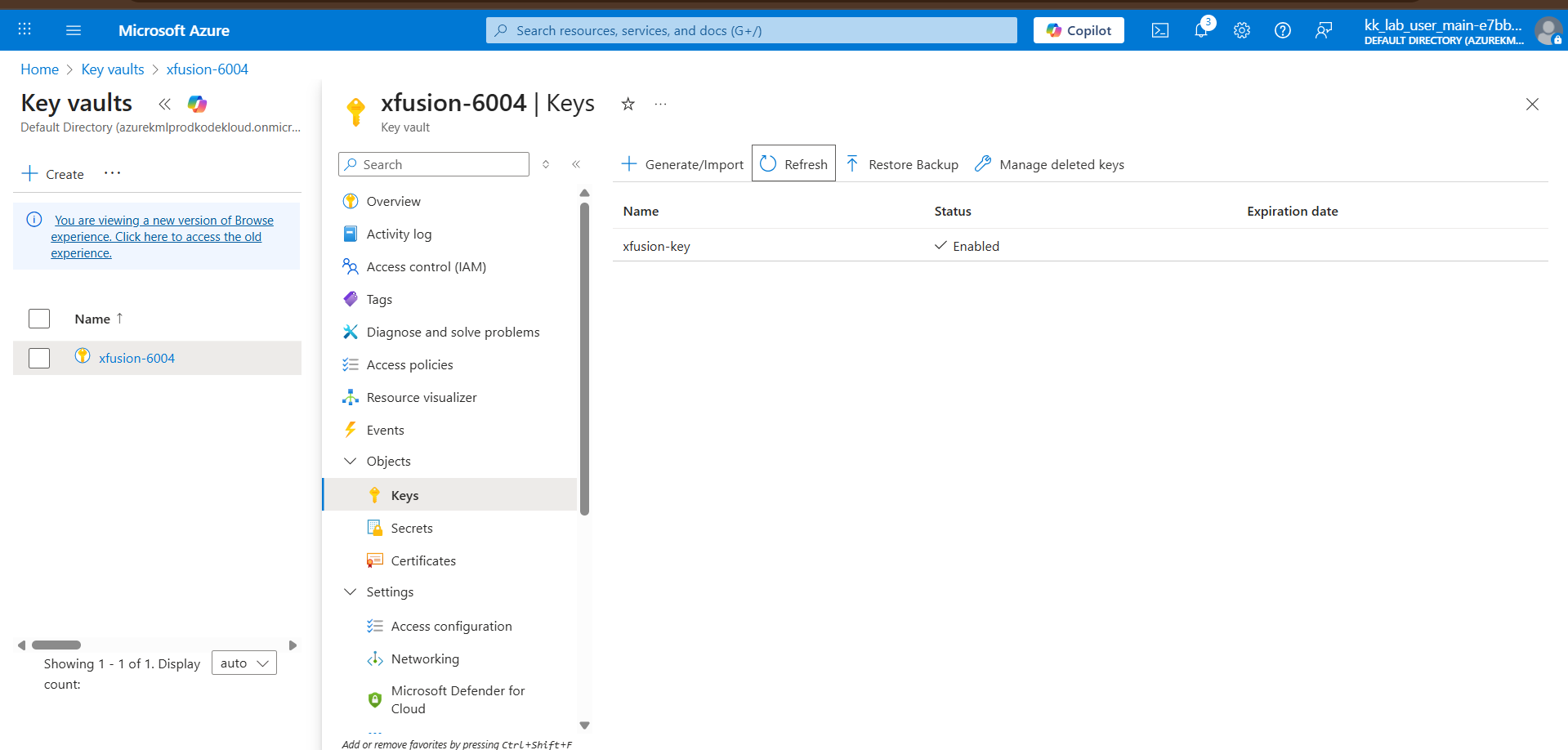Go to Key vaults breadcrumb

coord(113,69)
